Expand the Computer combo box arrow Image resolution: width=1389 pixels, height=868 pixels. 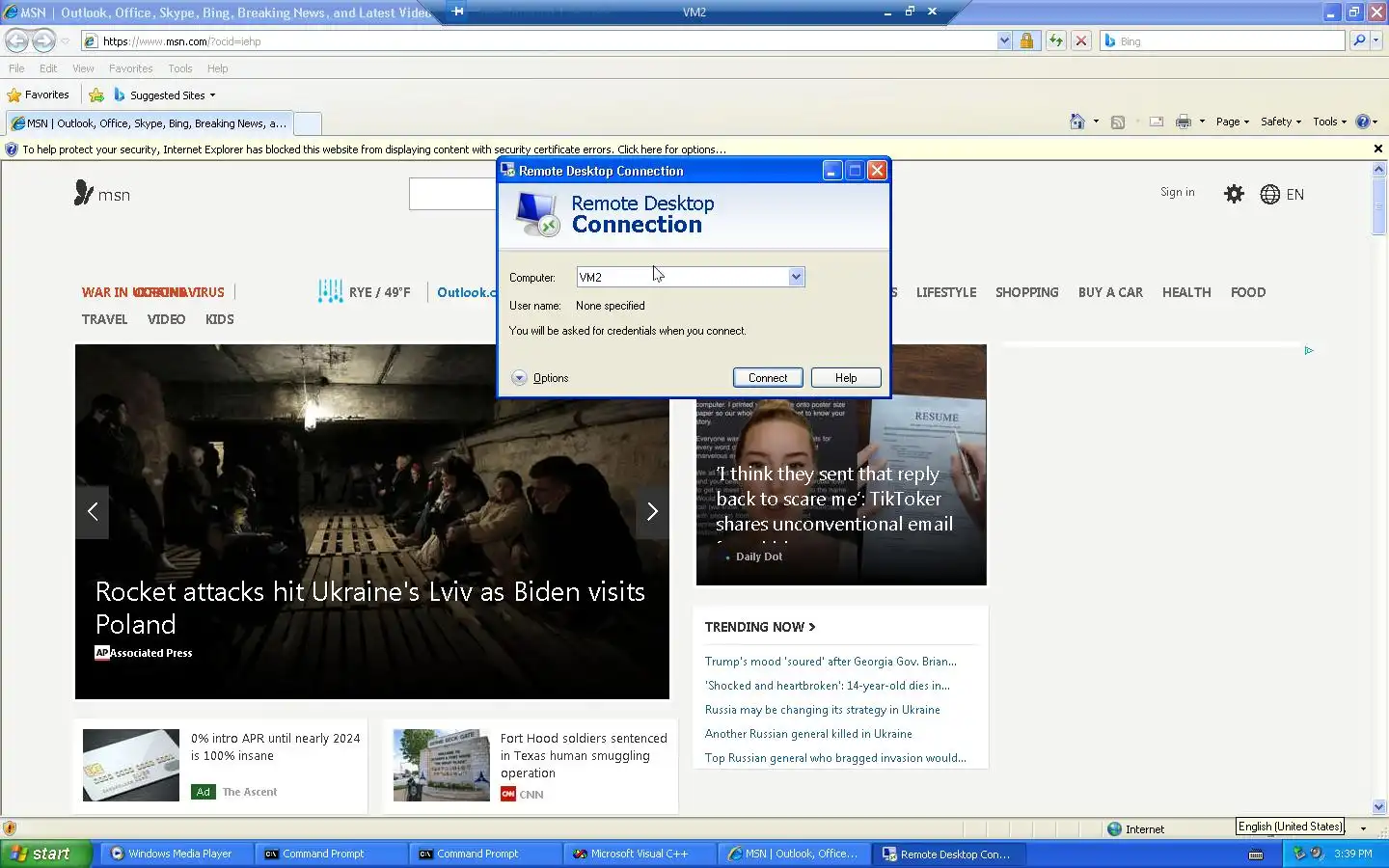pyautogui.click(x=796, y=277)
